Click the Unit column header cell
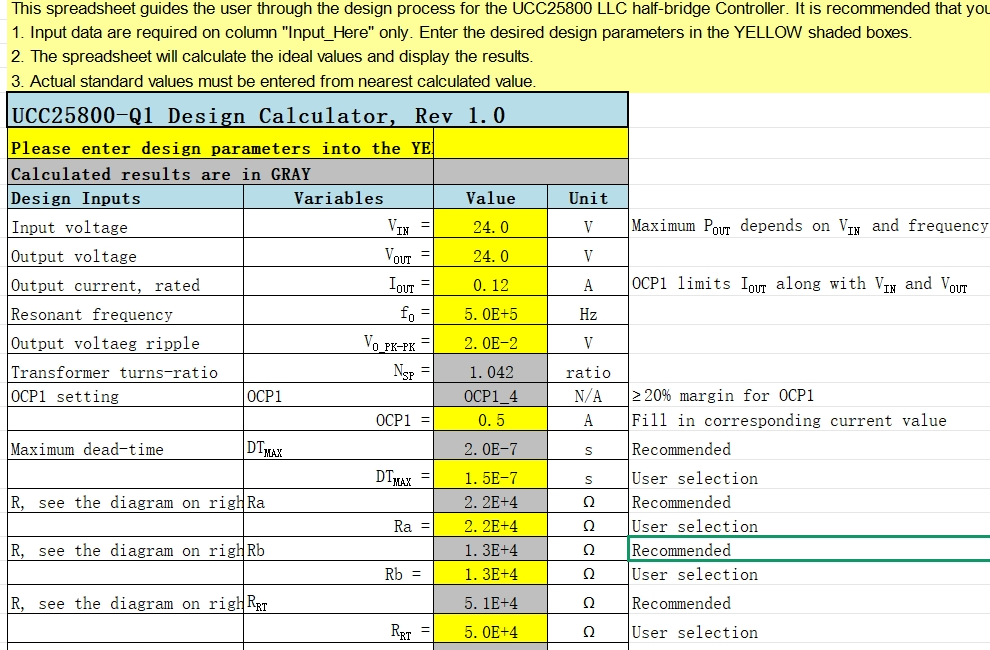Image resolution: width=990 pixels, height=650 pixels. point(588,197)
